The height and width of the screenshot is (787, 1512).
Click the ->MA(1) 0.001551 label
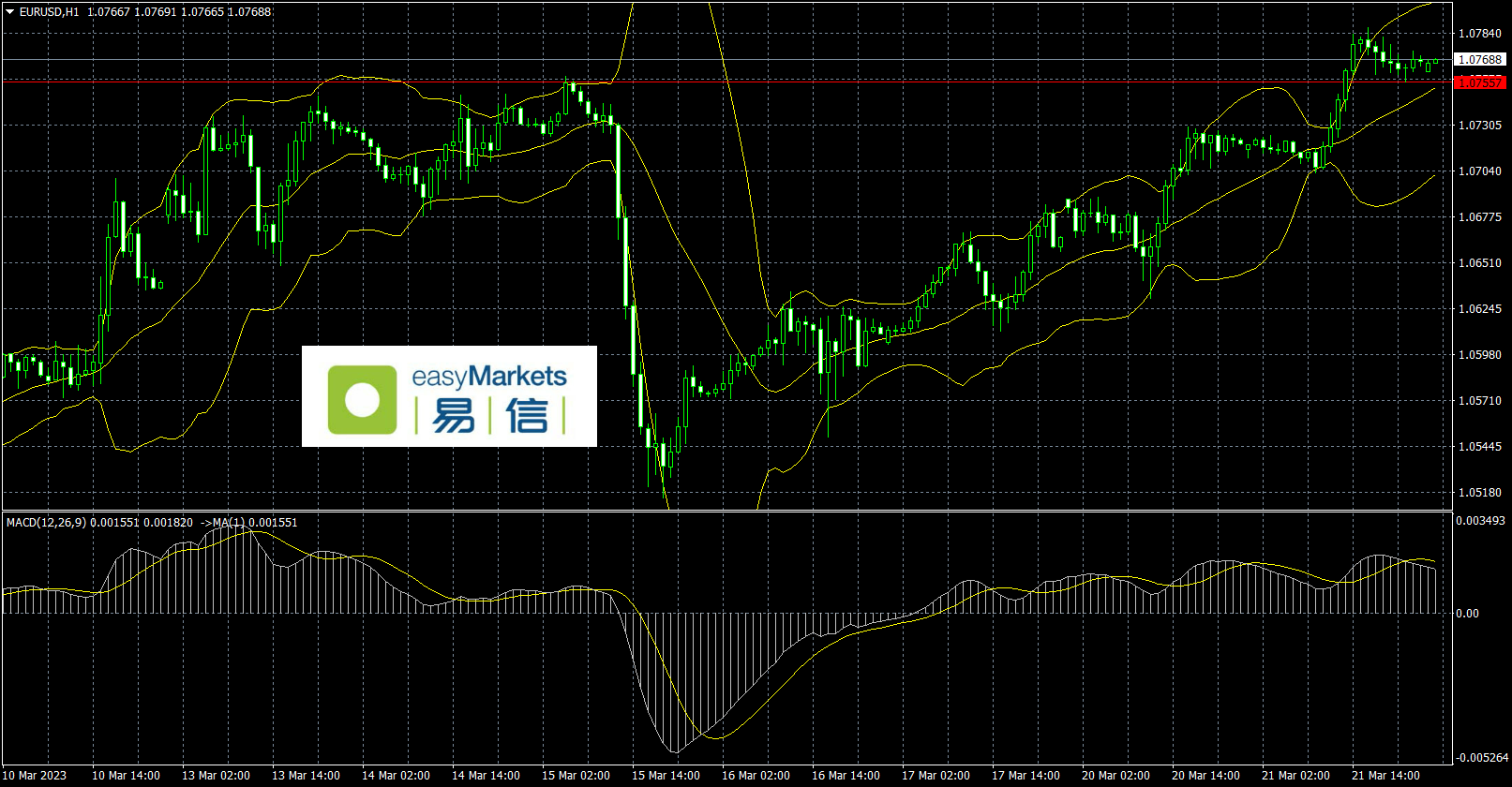248,523
